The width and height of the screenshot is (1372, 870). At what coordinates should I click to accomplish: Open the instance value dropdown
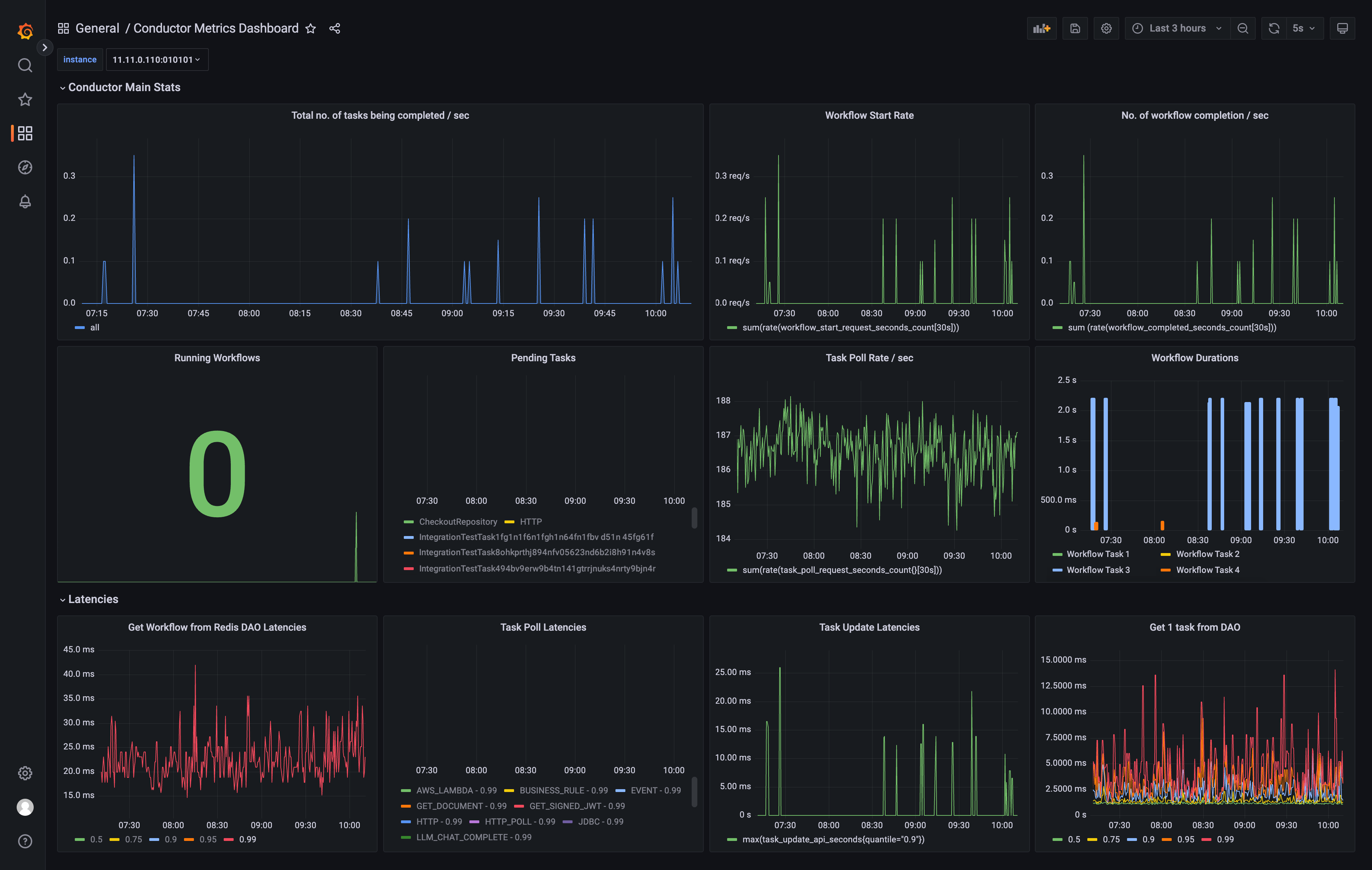[157, 59]
